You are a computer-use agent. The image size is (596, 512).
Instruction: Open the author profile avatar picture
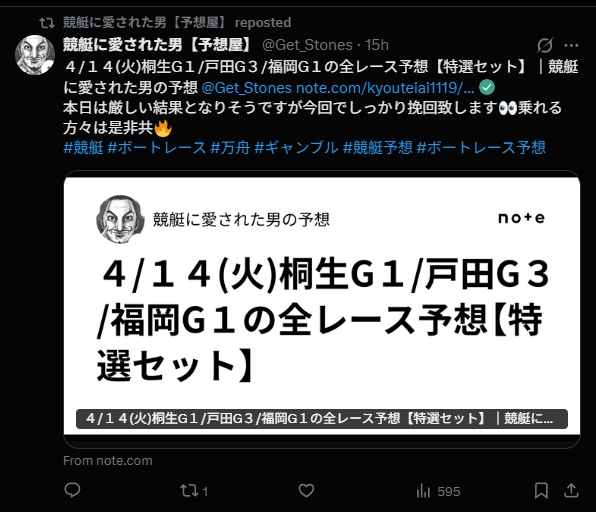tap(35, 55)
